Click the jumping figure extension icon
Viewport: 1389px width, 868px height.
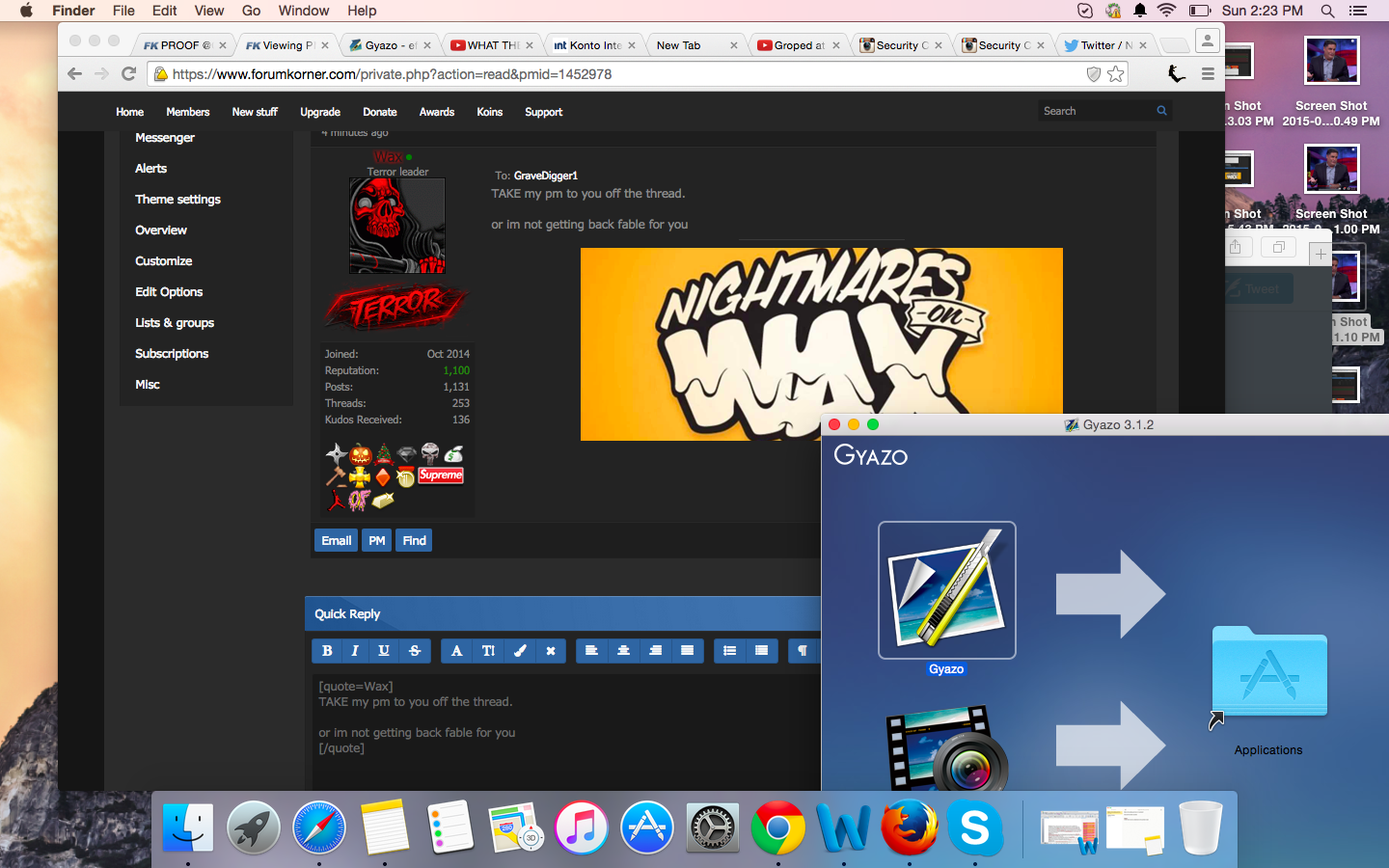point(1176,74)
